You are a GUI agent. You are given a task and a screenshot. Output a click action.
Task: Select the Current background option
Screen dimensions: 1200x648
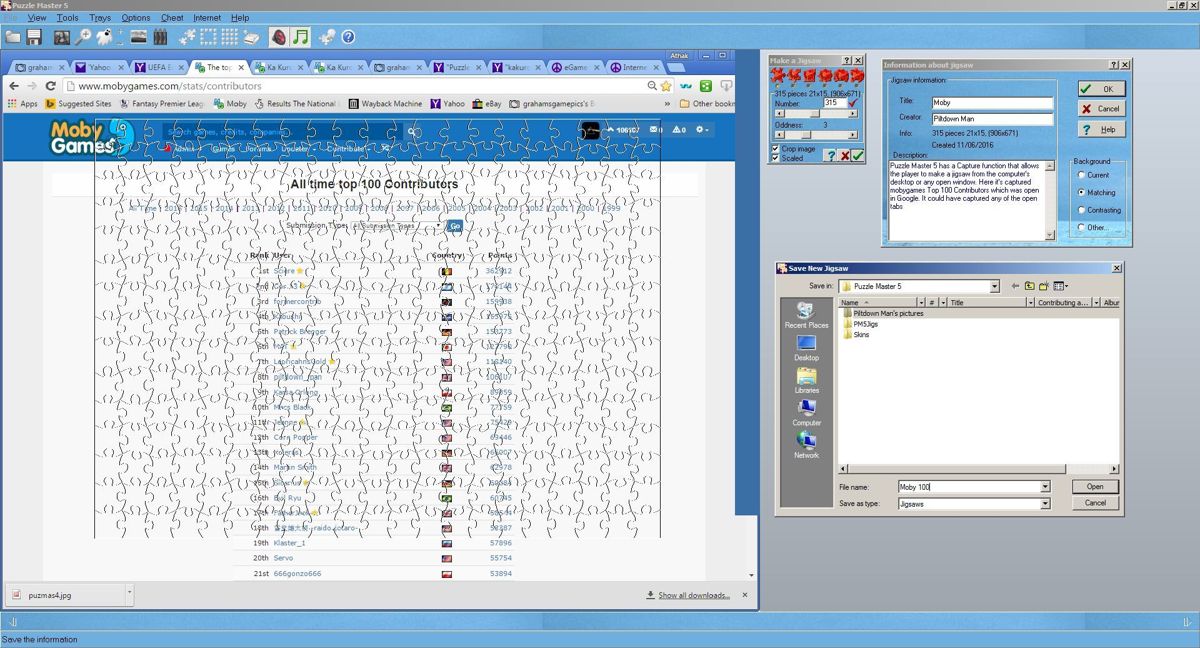point(1081,175)
